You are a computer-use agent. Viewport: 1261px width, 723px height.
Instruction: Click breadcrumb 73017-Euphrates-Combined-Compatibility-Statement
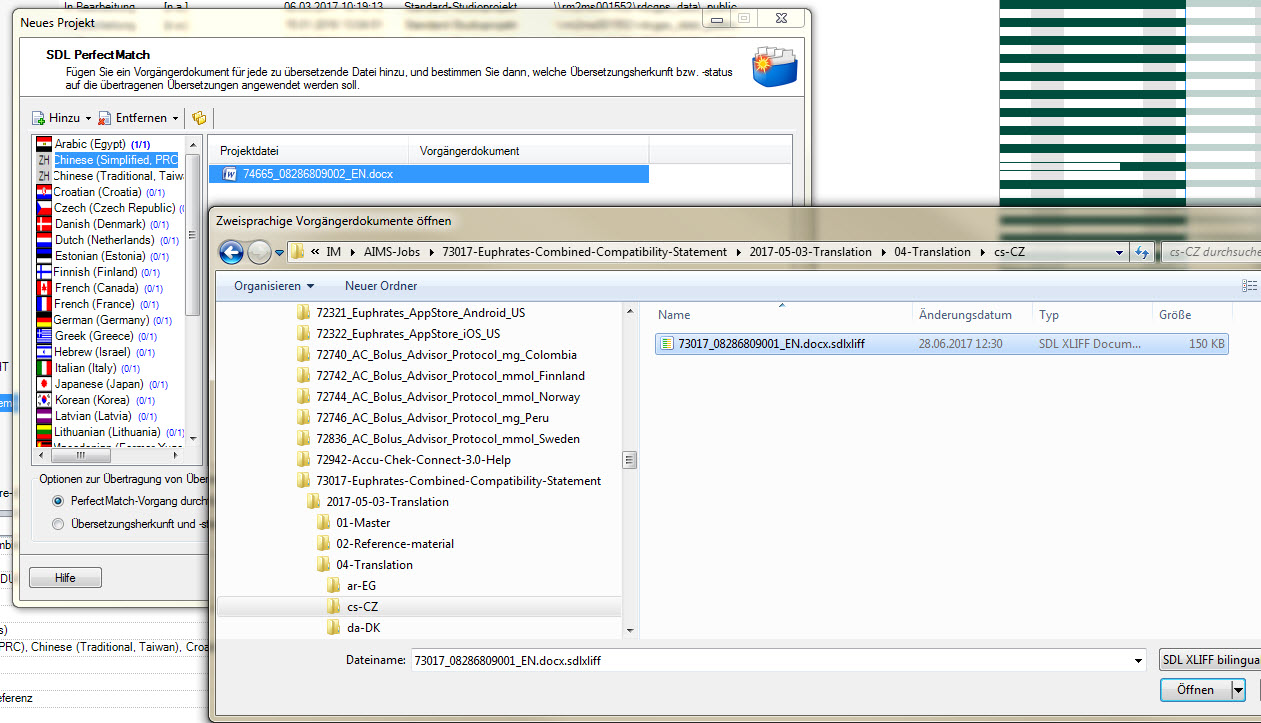coord(585,252)
